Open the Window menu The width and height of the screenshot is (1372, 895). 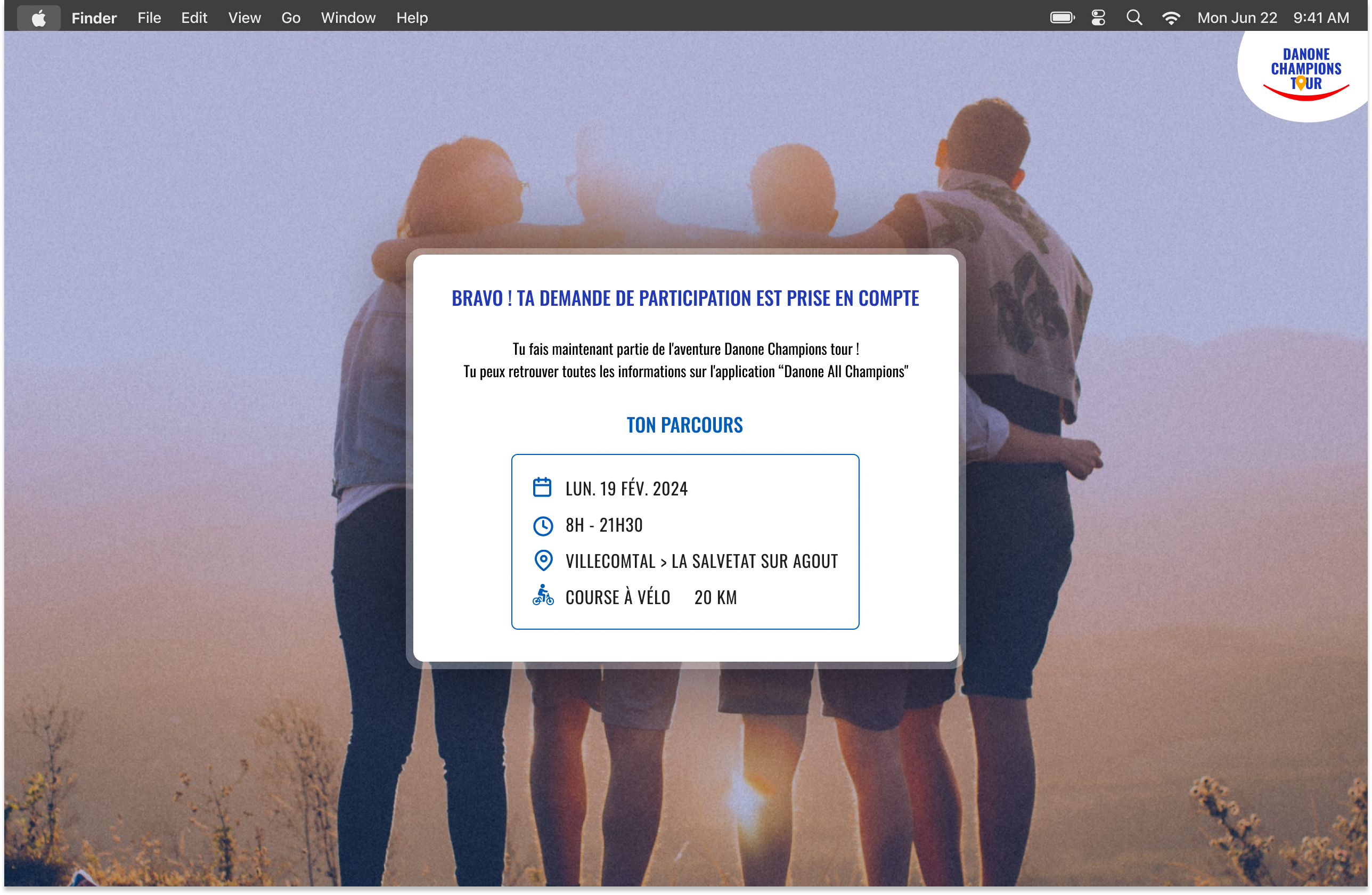[x=348, y=18]
